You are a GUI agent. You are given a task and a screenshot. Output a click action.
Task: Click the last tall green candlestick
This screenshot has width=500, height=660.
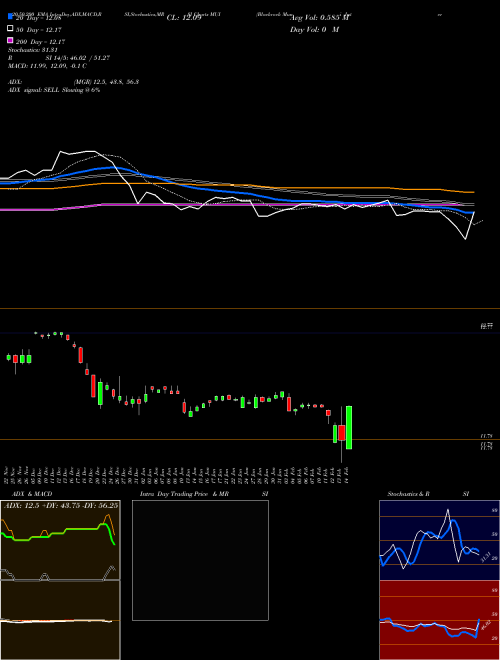click(349, 428)
